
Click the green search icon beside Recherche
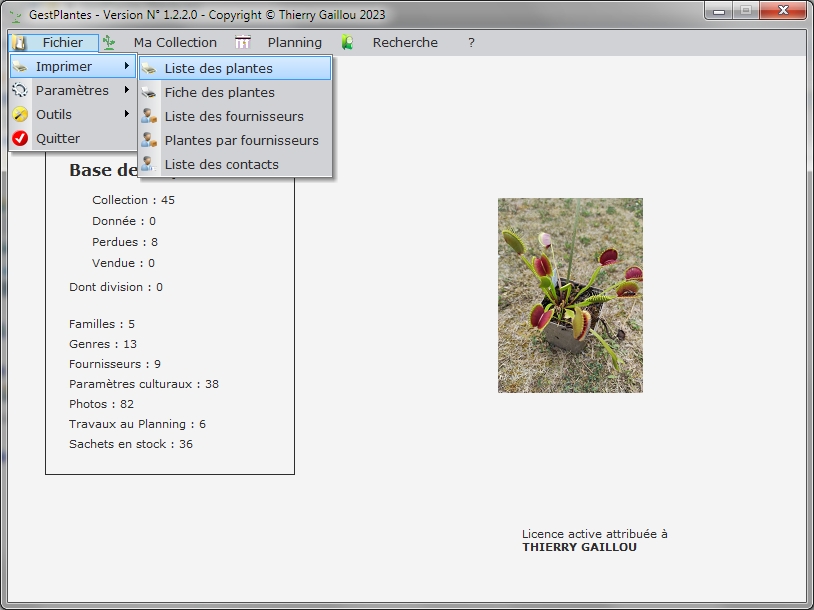click(x=347, y=43)
